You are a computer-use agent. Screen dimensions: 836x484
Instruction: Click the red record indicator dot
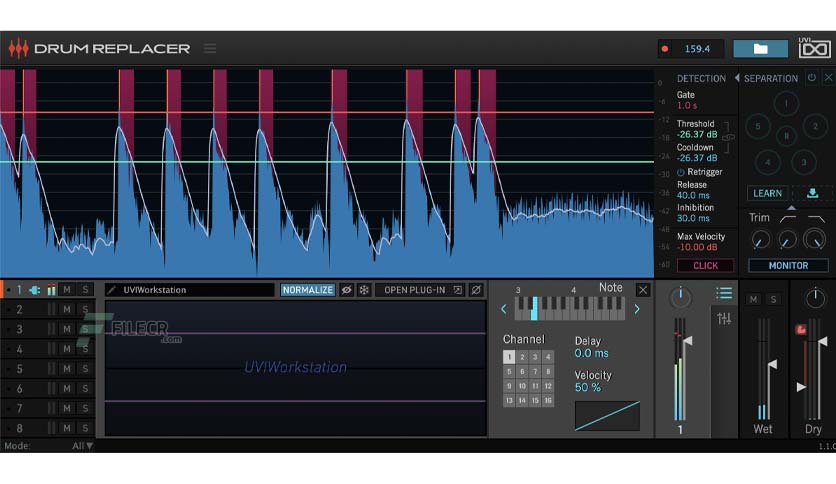pyautogui.click(x=665, y=49)
